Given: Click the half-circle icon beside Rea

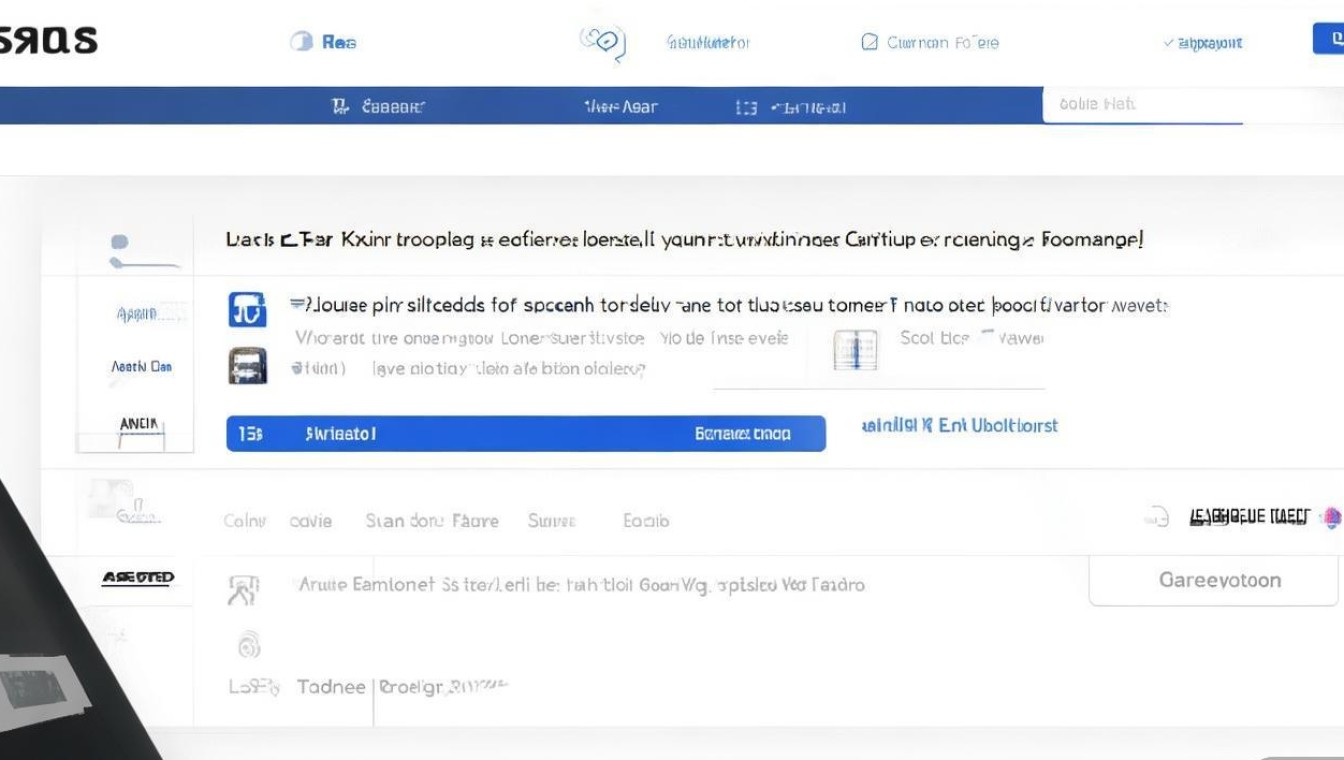Looking at the screenshot, I should point(301,42).
